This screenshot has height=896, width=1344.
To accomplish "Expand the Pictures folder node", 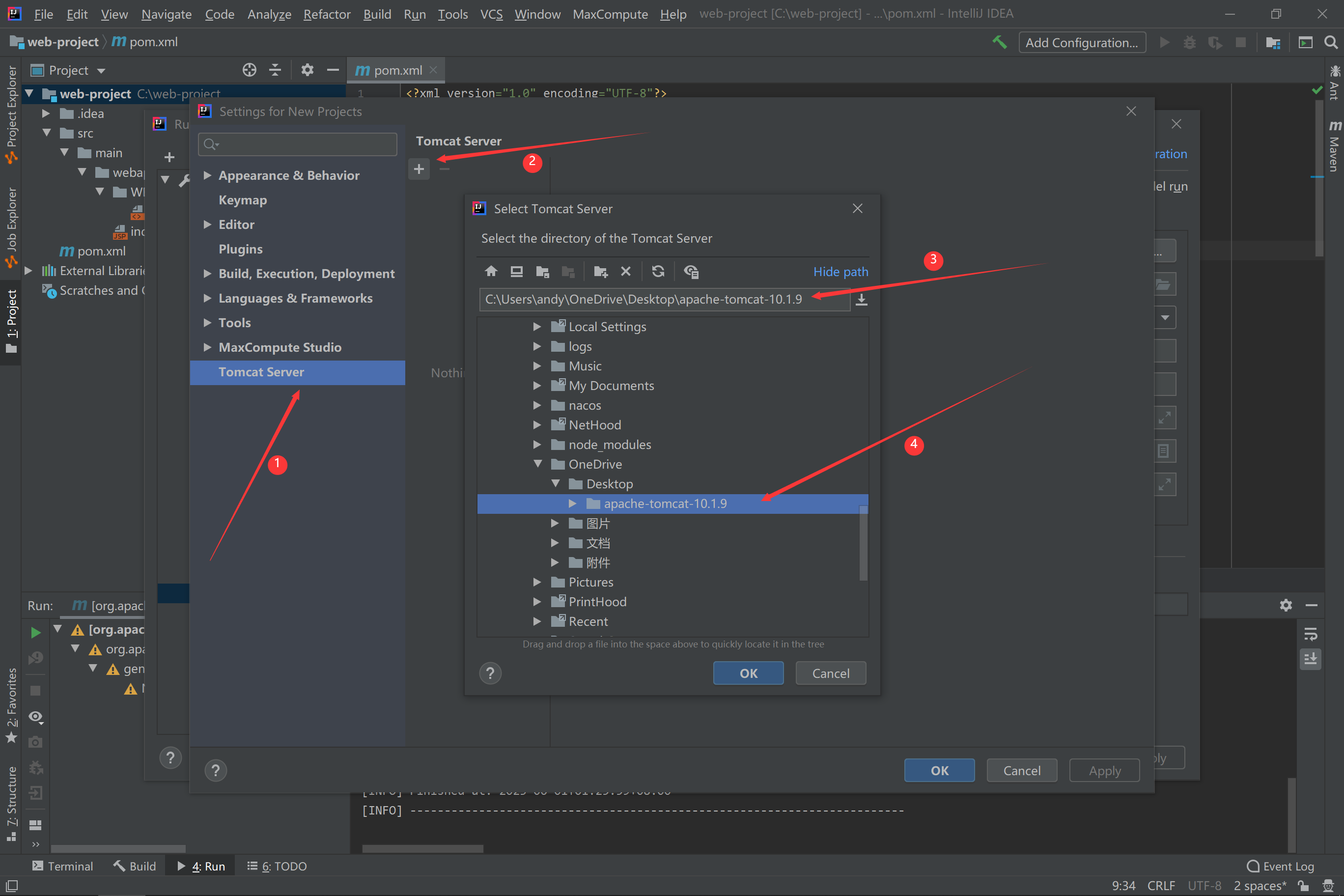I will point(537,582).
